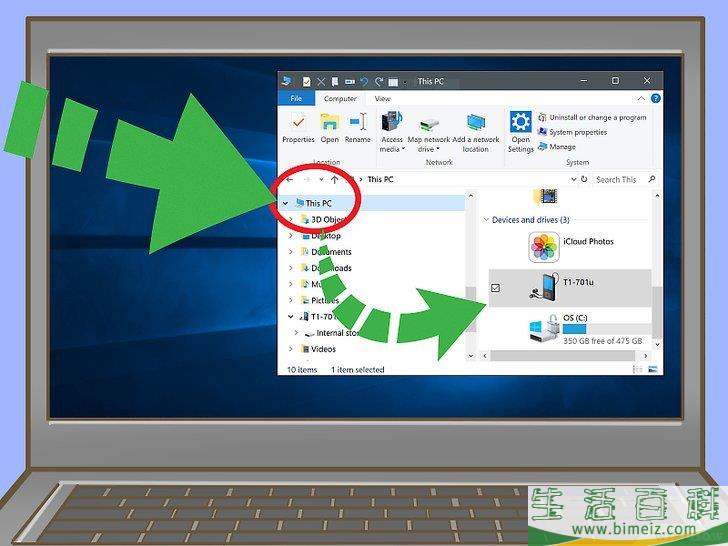The width and height of the screenshot is (728, 546).
Task: Click the Up arrow navigation icon
Action: coord(334,180)
